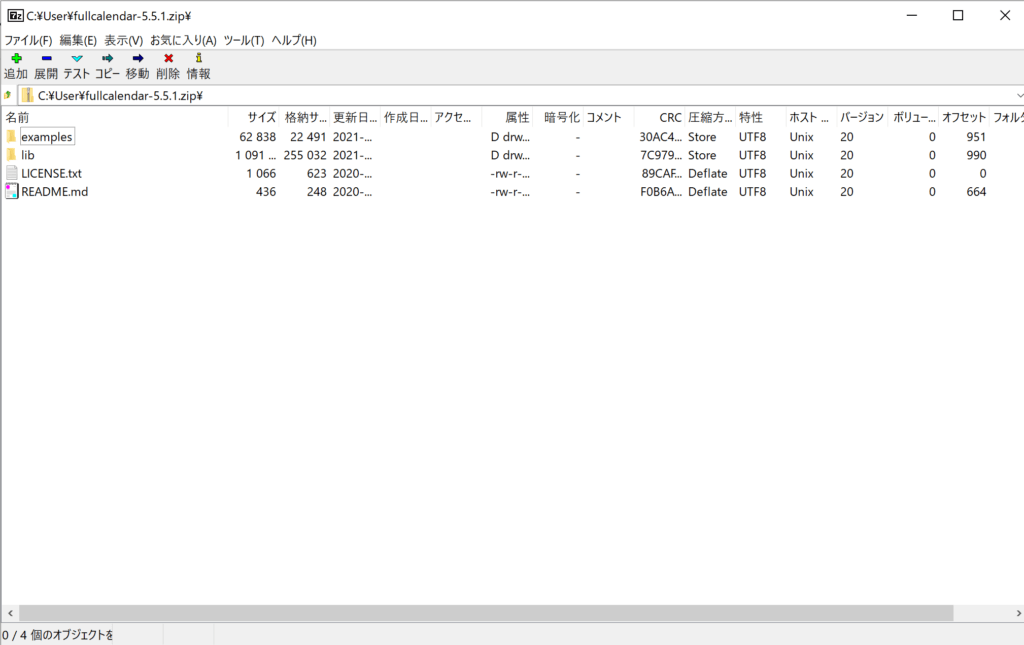Sort by 特性 column header
This screenshot has width=1024, height=645.
761,118
